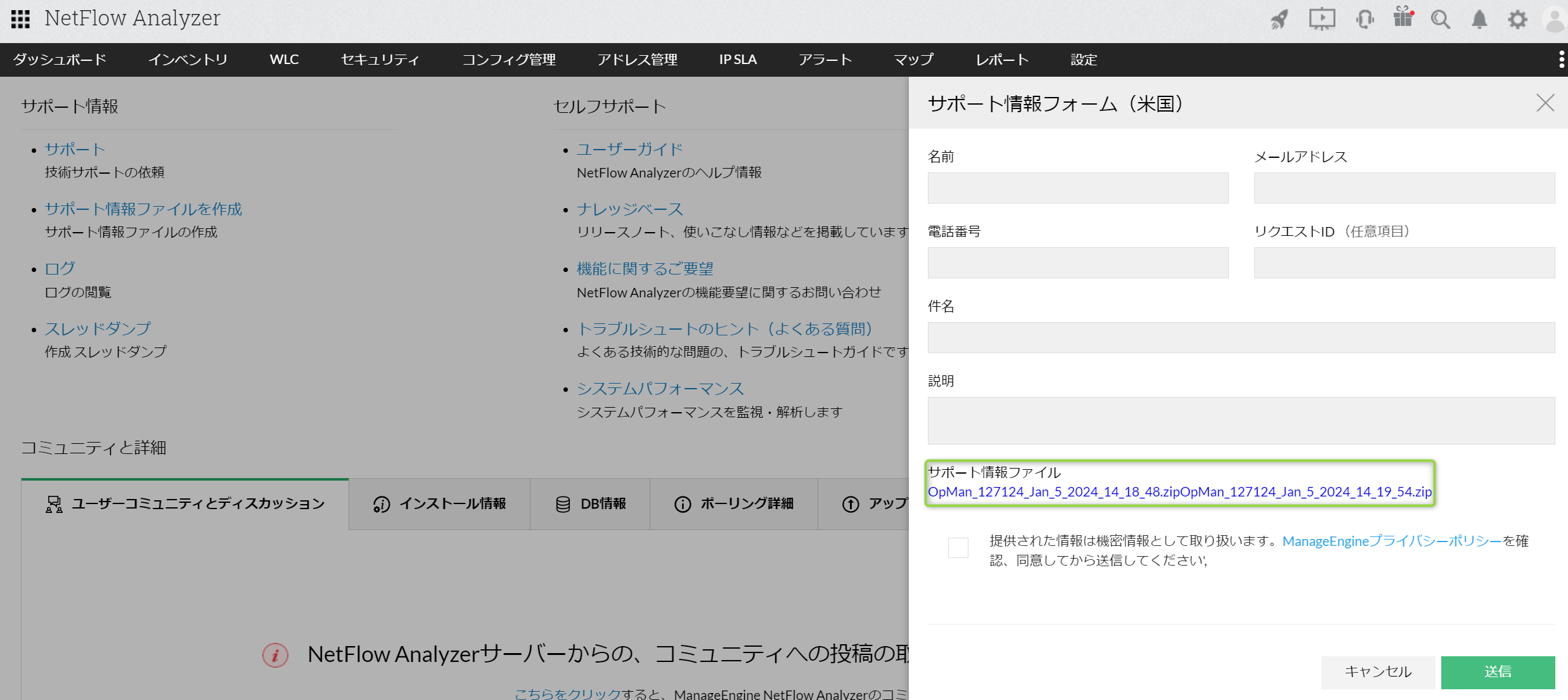The width and height of the screenshot is (1568, 700).
Task: Switch to the DB情報 tab
Action: (x=590, y=504)
